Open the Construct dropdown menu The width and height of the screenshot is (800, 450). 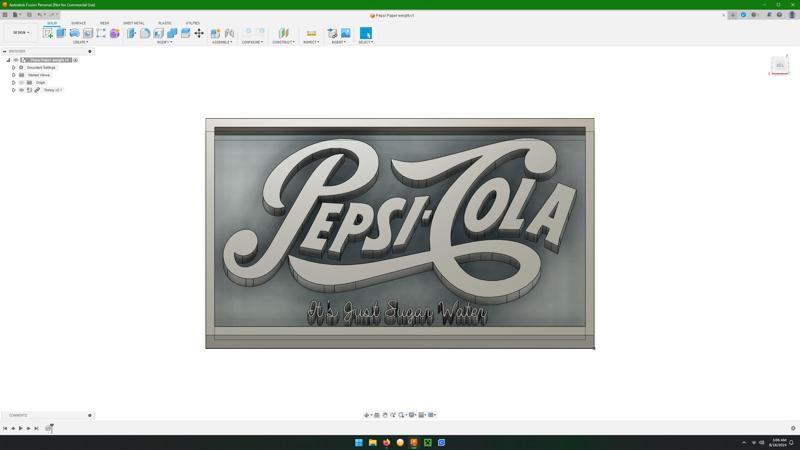(x=283, y=42)
